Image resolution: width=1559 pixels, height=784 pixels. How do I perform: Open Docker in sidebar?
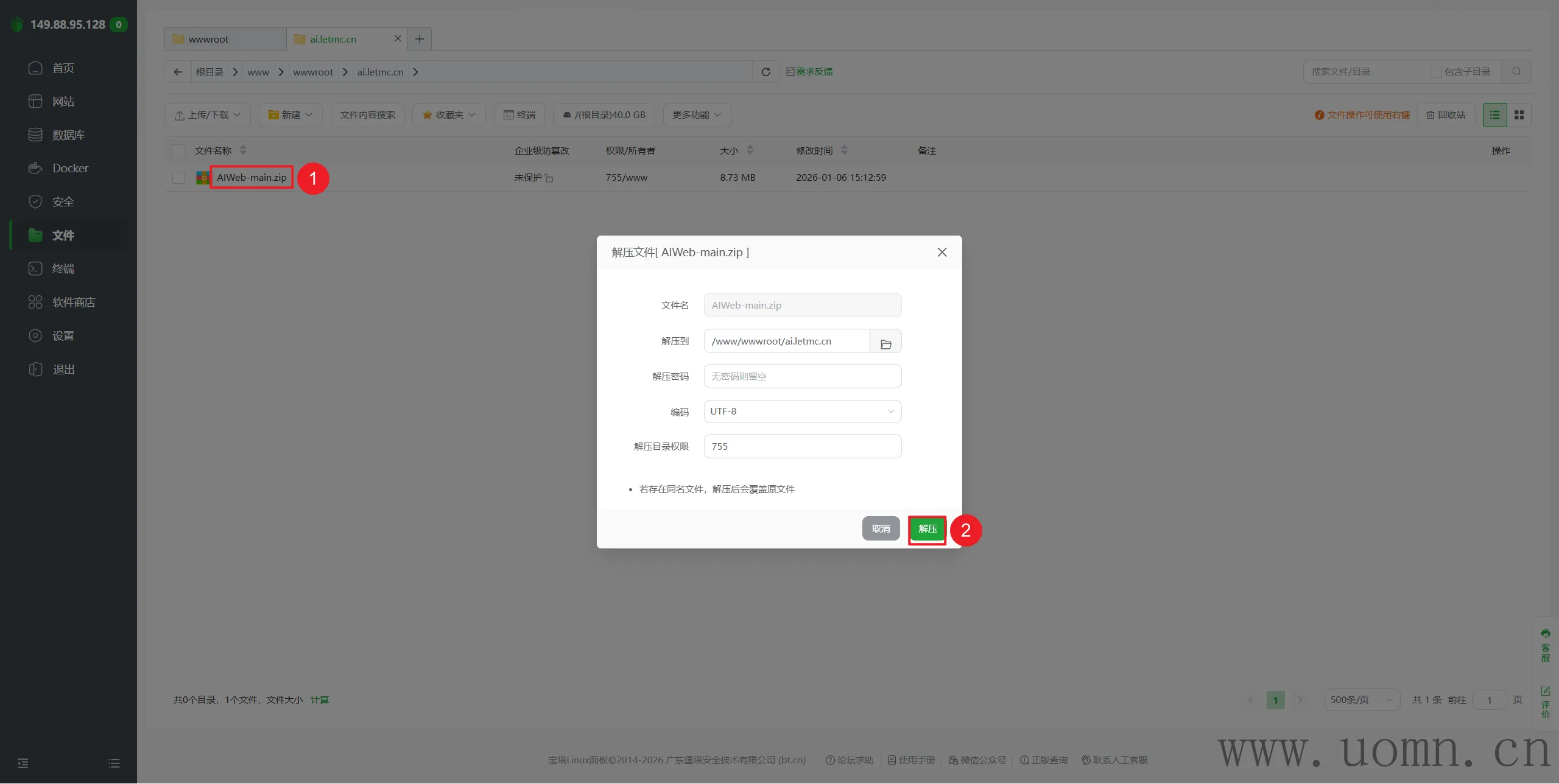[70, 168]
